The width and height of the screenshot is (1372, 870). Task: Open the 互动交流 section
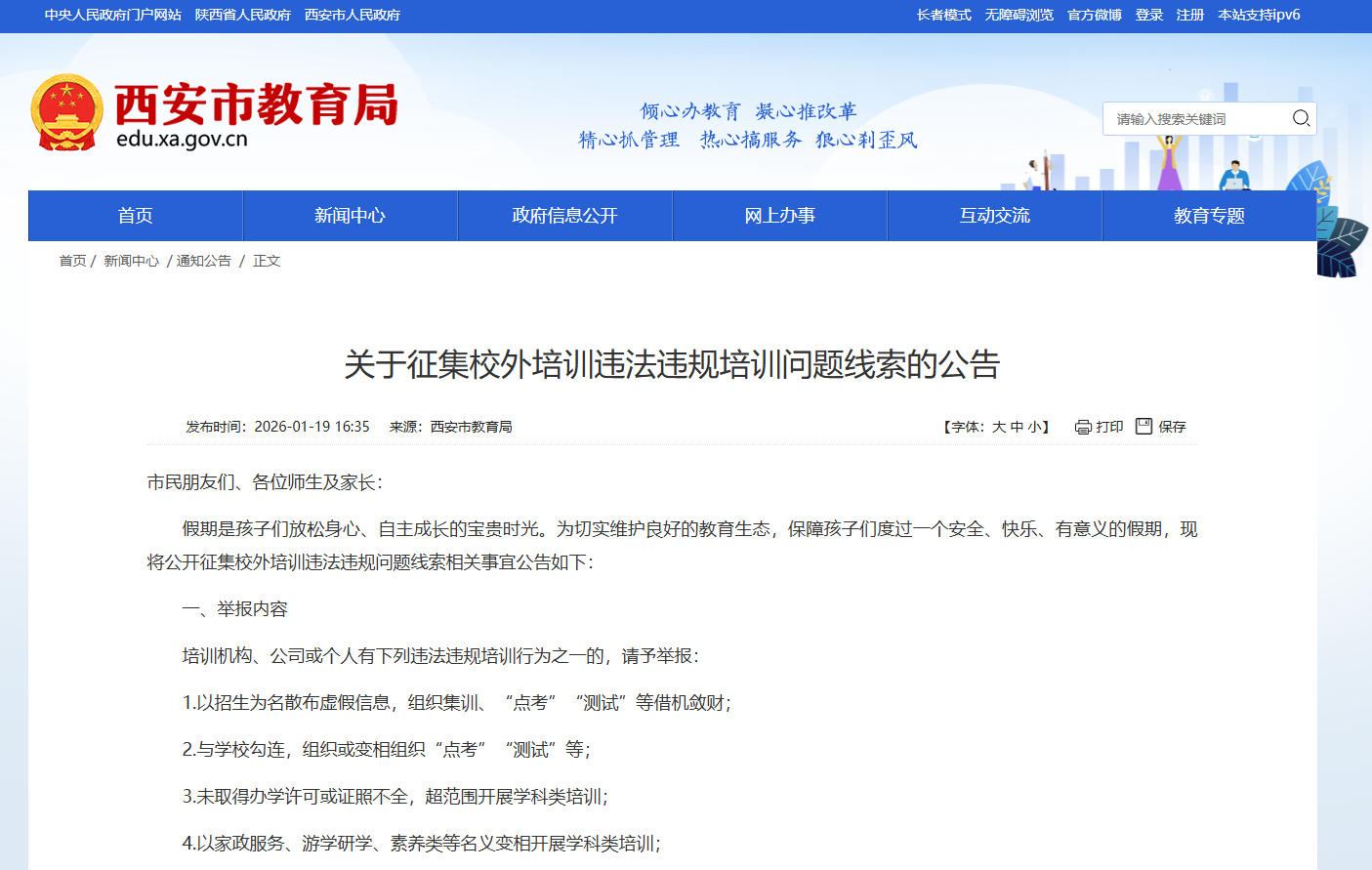tap(994, 215)
